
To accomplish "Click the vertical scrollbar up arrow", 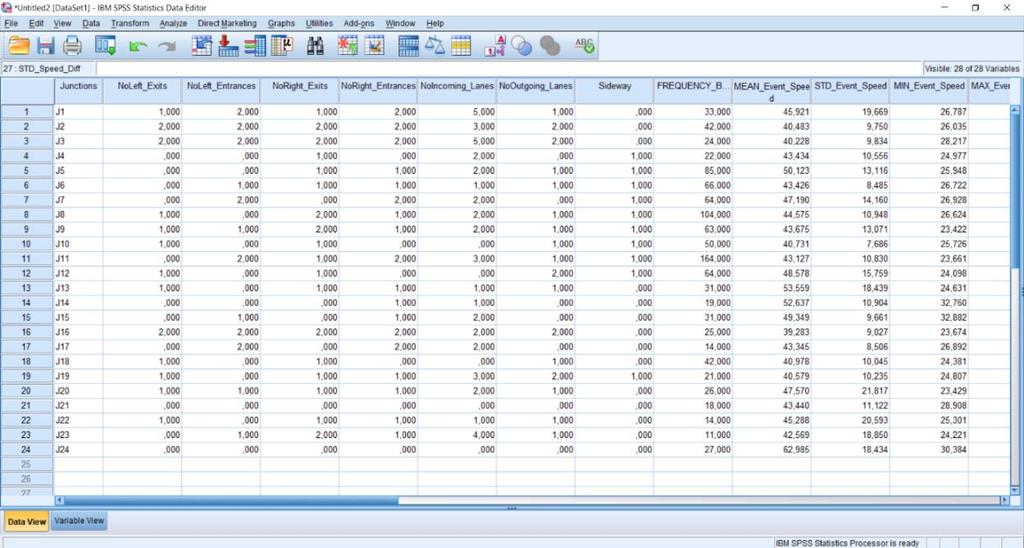I will pyautogui.click(x=1014, y=109).
